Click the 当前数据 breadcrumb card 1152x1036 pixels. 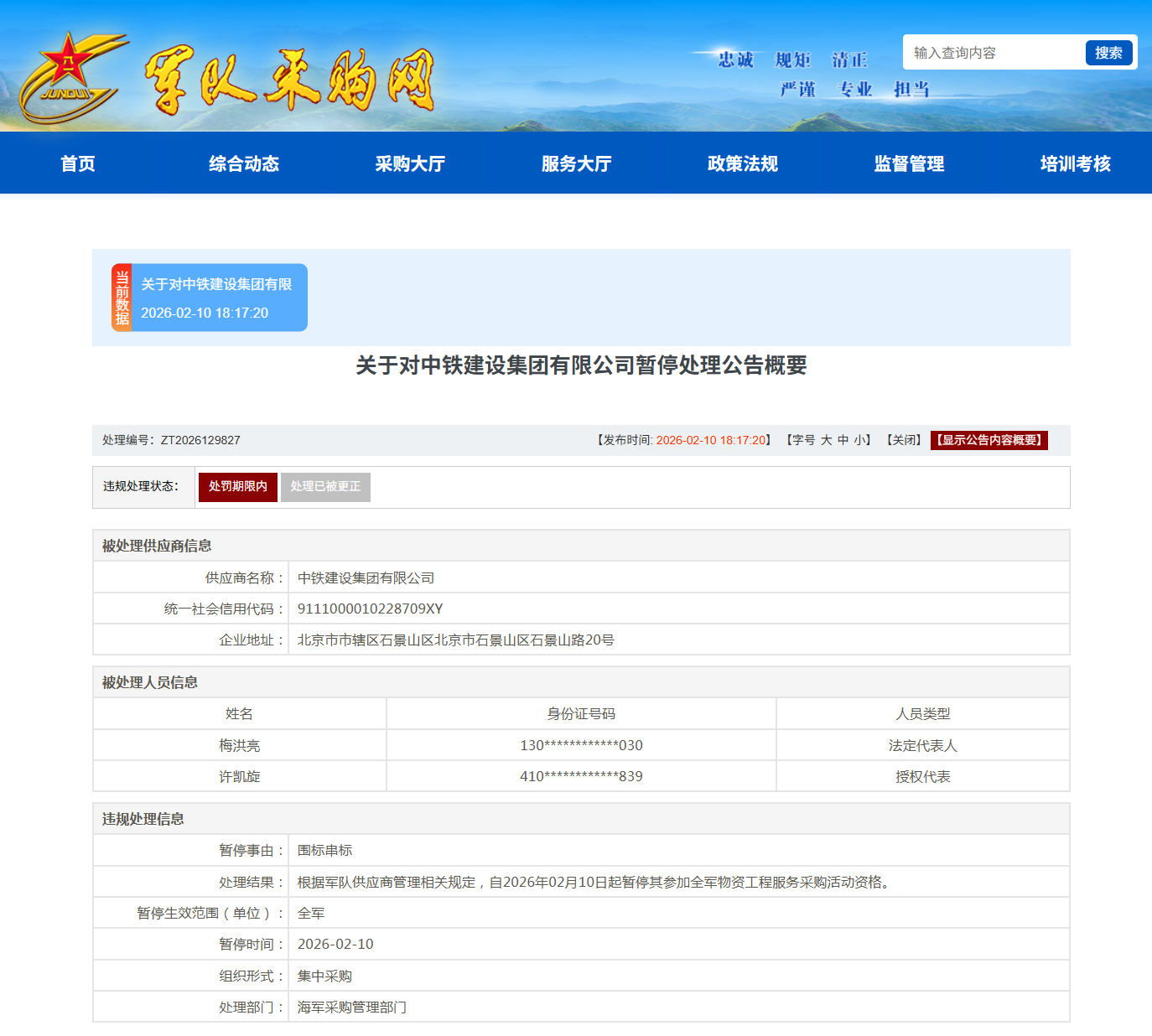point(121,298)
